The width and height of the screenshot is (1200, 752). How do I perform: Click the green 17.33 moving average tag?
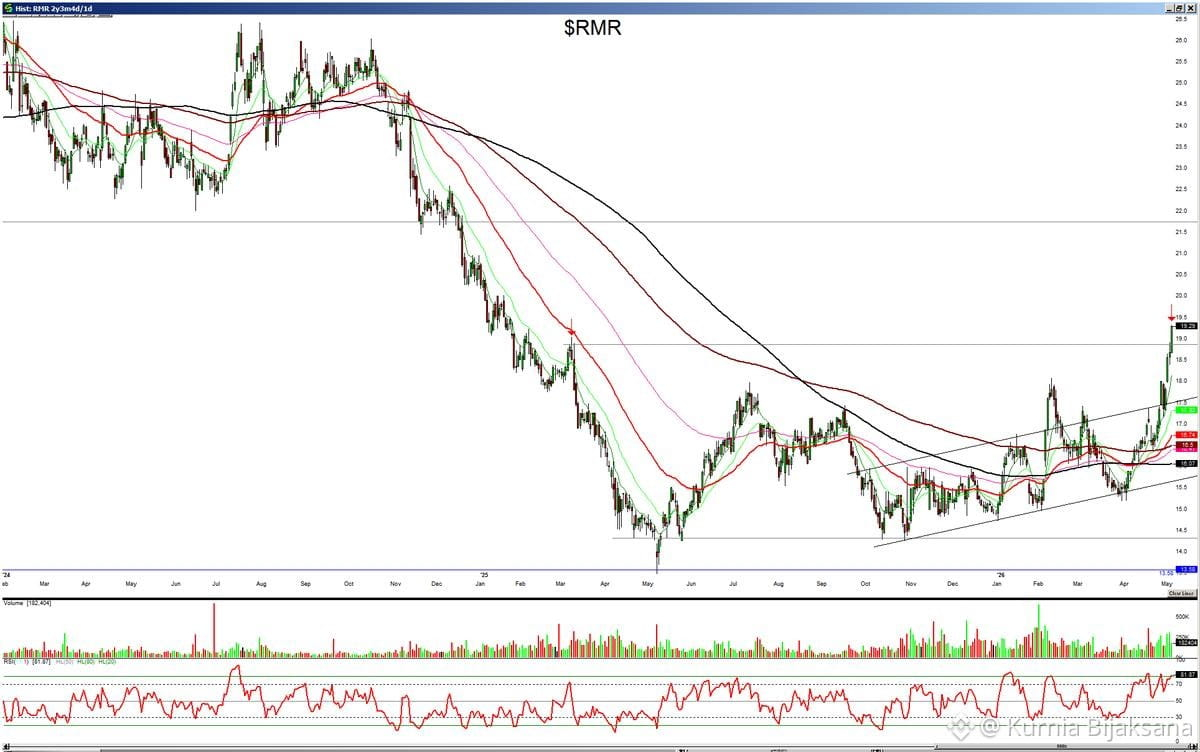1186,410
